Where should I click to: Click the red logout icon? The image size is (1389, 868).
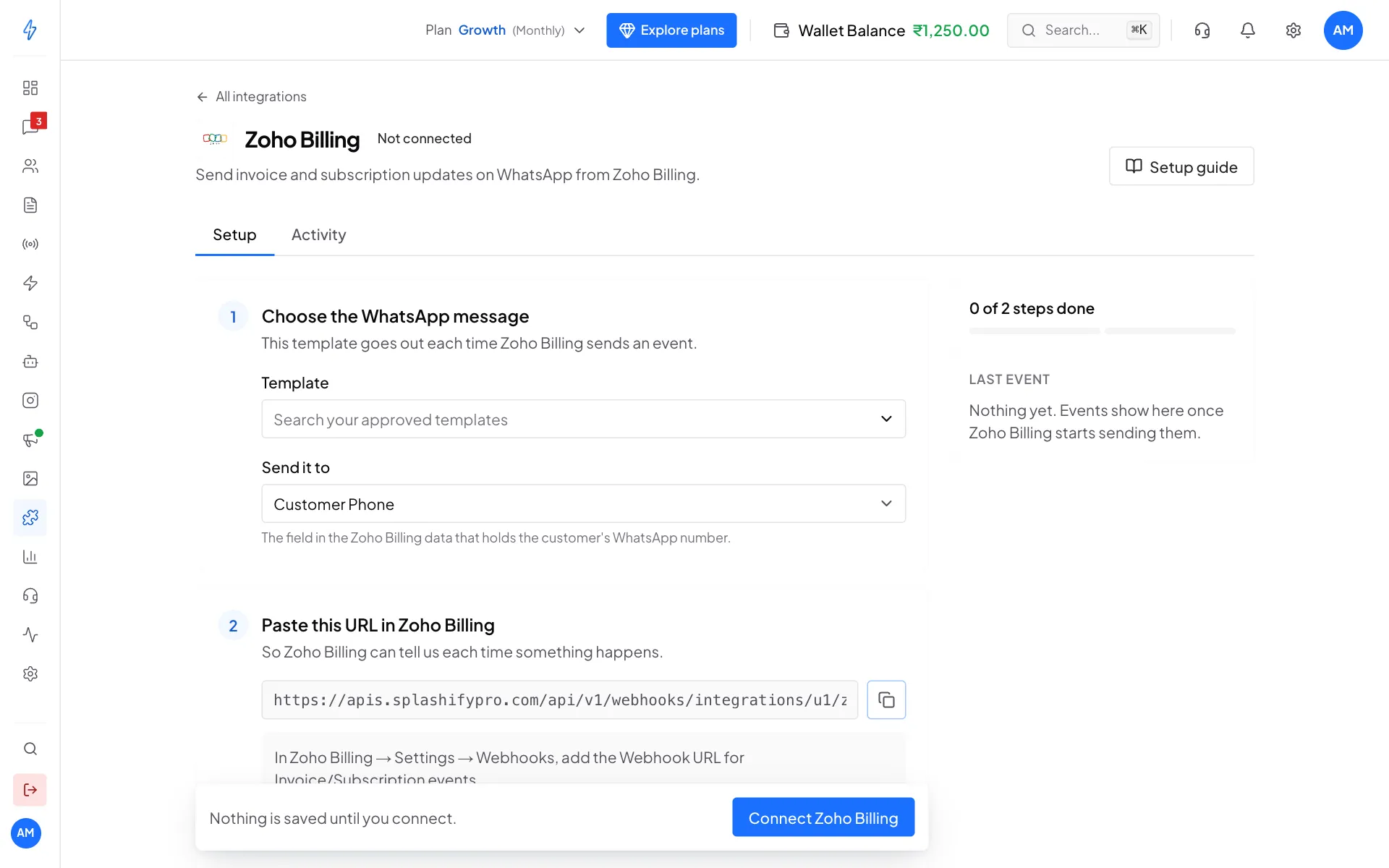click(x=30, y=790)
